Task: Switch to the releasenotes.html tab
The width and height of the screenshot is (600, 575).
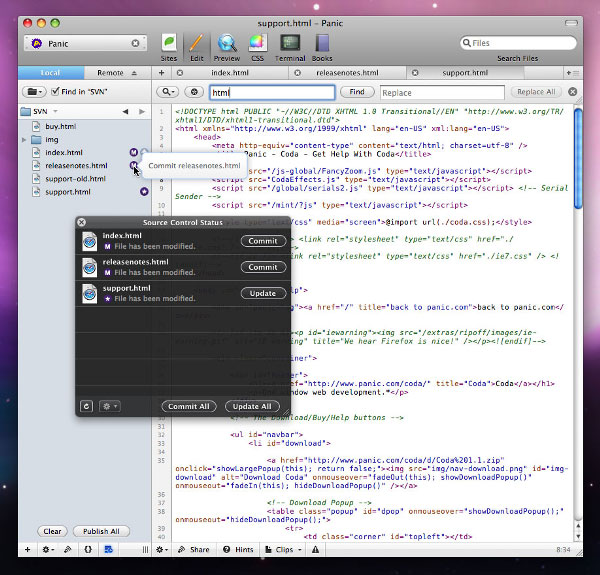Action: [x=347, y=73]
